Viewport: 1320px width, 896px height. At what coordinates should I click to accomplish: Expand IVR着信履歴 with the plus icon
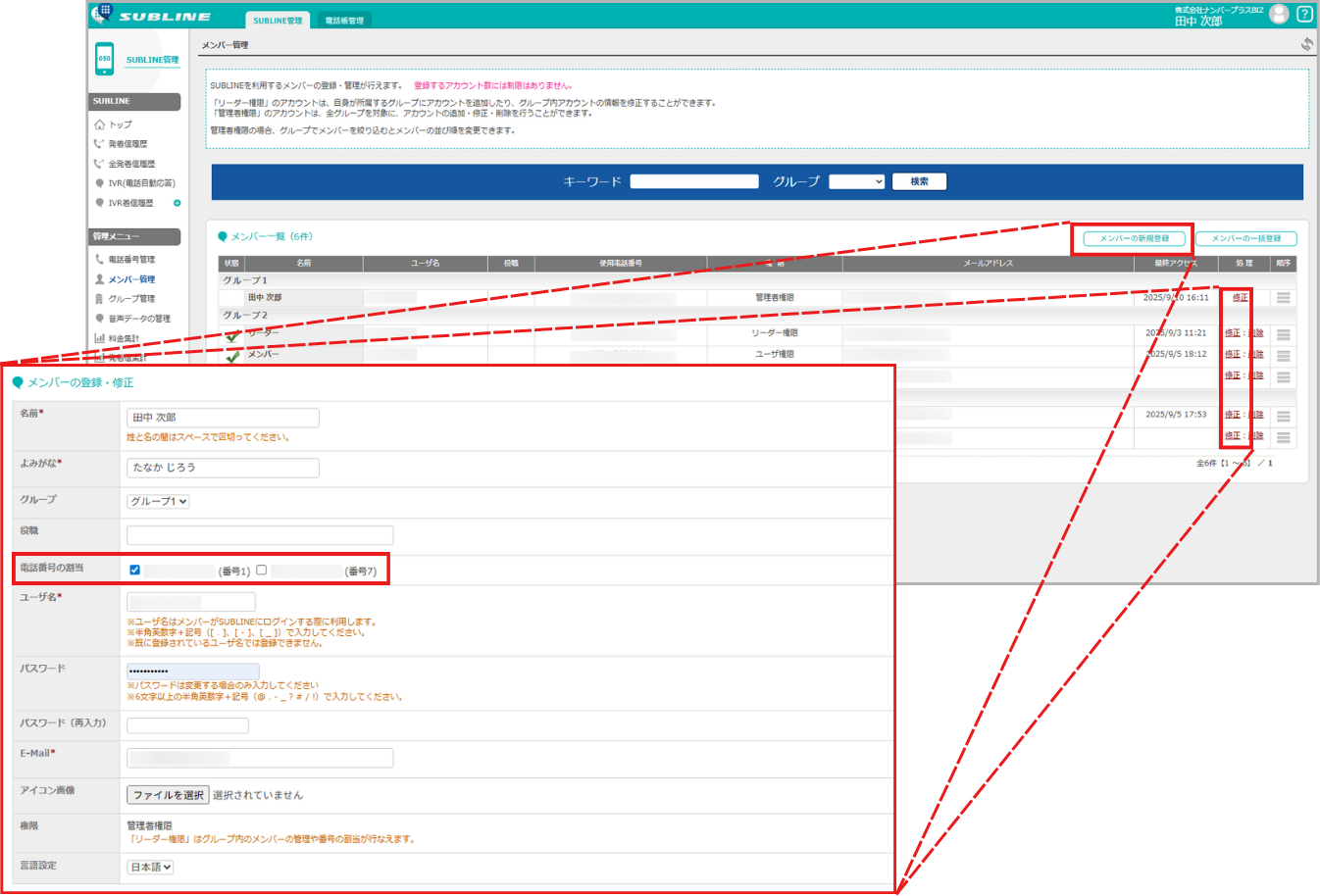click(x=178, y=203)
